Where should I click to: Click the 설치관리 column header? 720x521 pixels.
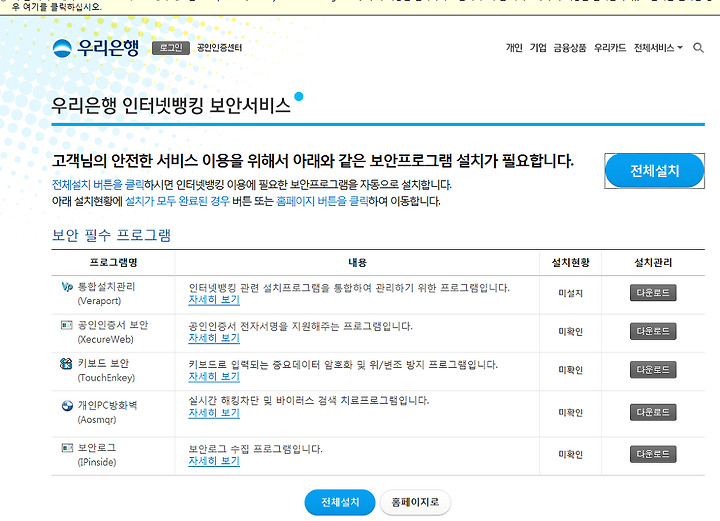tap(653, 263)
